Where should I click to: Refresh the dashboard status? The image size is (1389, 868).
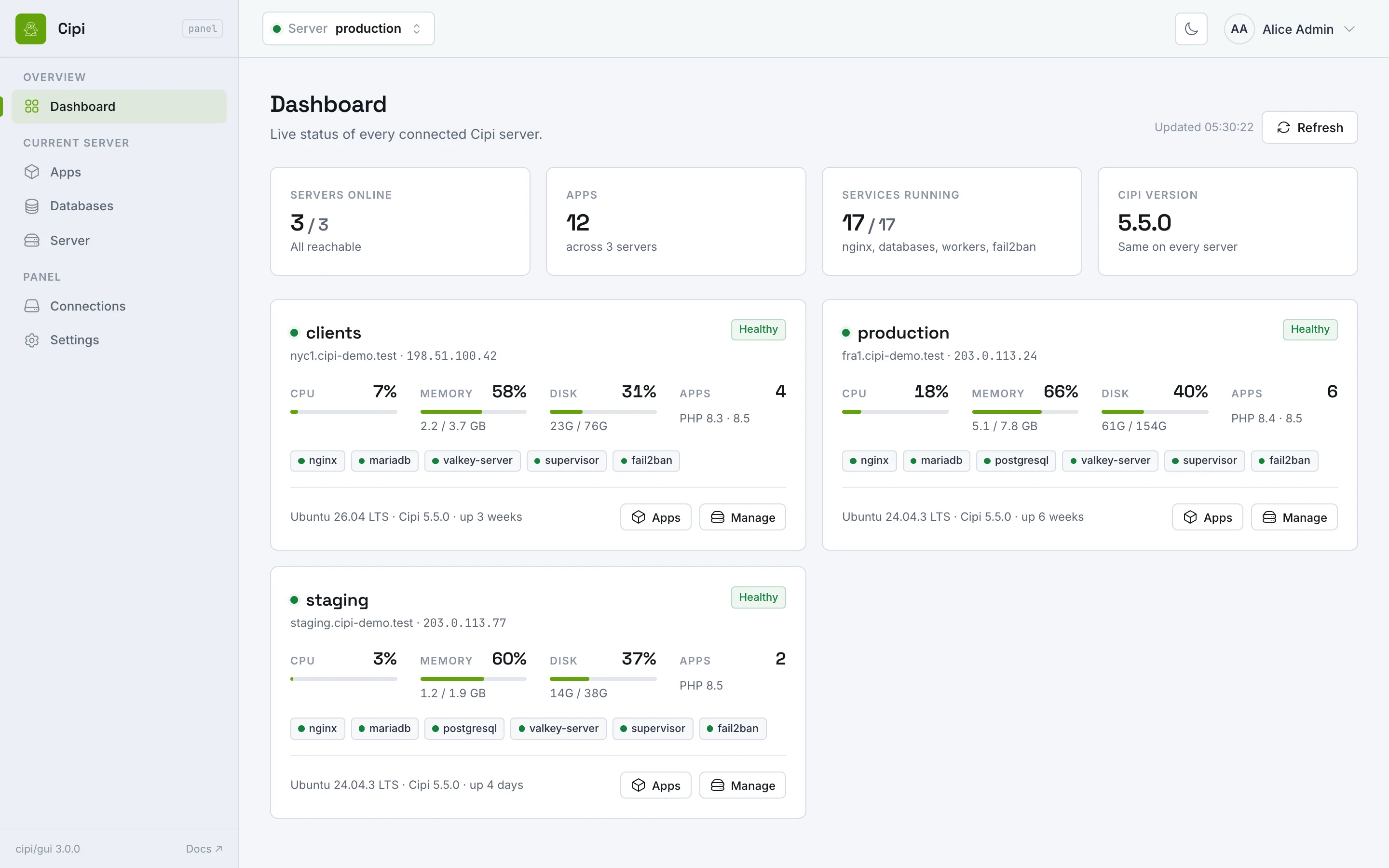click(1309, 127)
